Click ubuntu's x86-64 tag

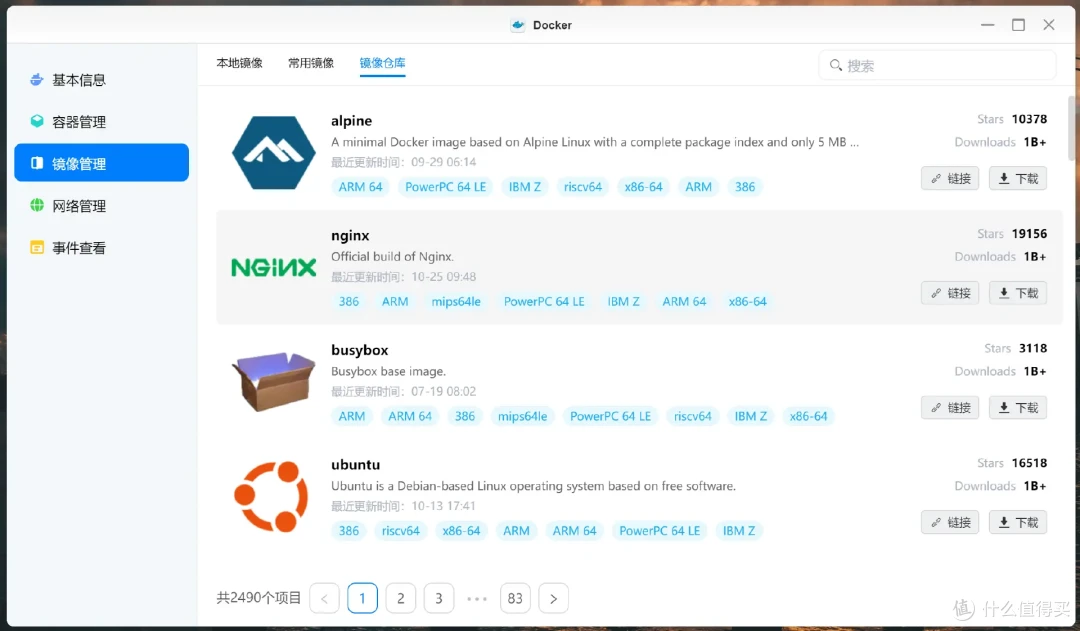click(461, 530)
